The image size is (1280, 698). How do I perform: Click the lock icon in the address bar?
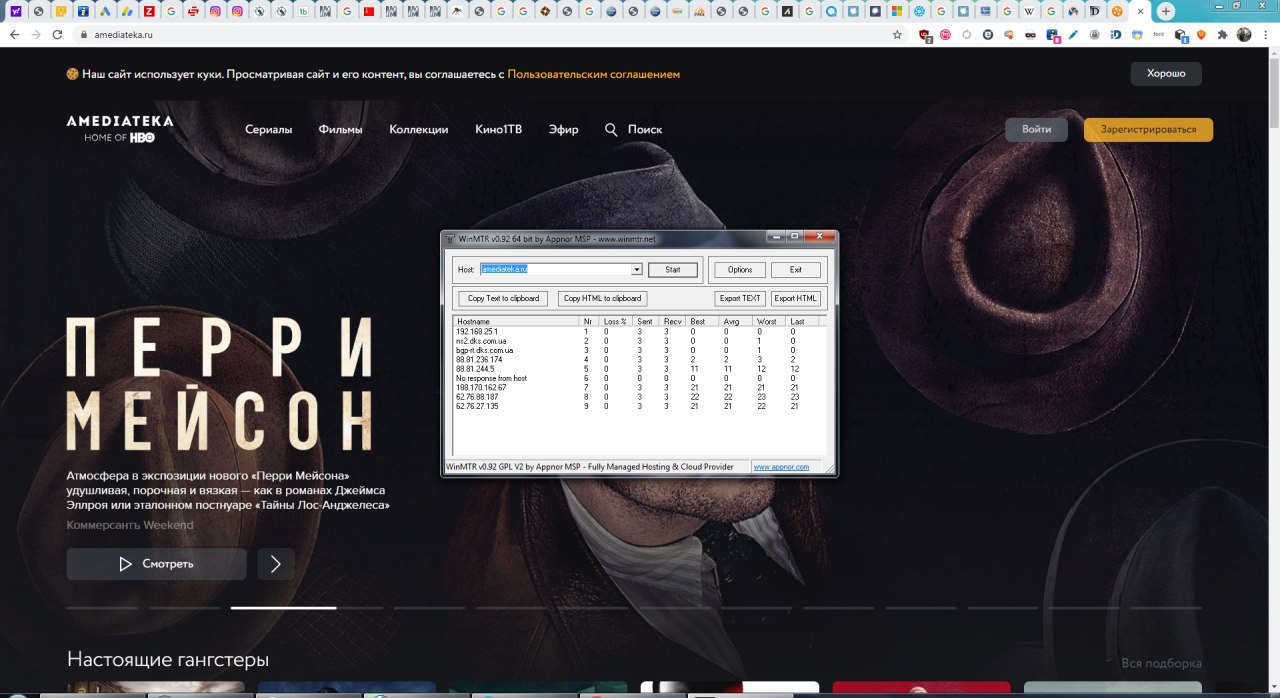click(x=85, y=34)
